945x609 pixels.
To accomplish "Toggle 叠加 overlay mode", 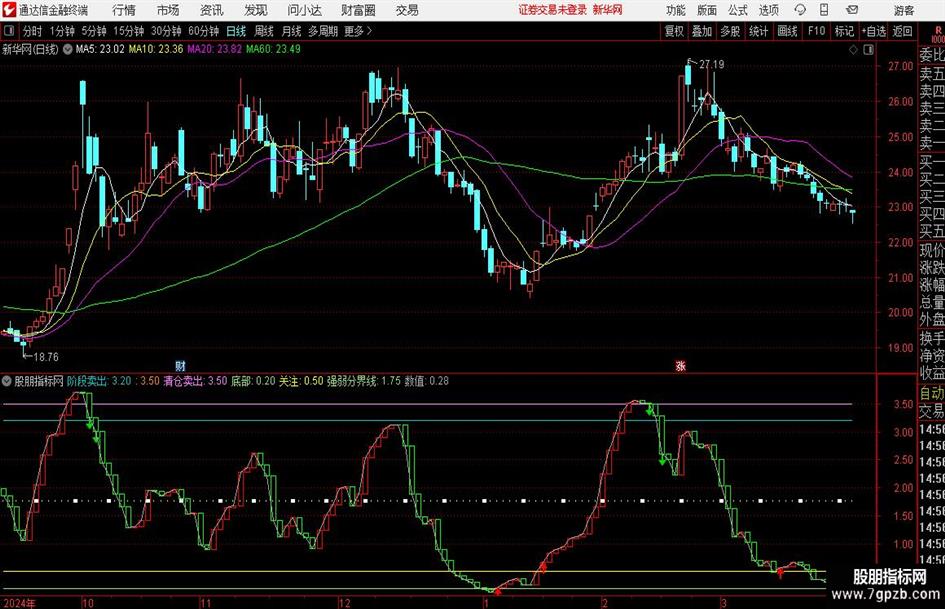I will pos(702,31).
